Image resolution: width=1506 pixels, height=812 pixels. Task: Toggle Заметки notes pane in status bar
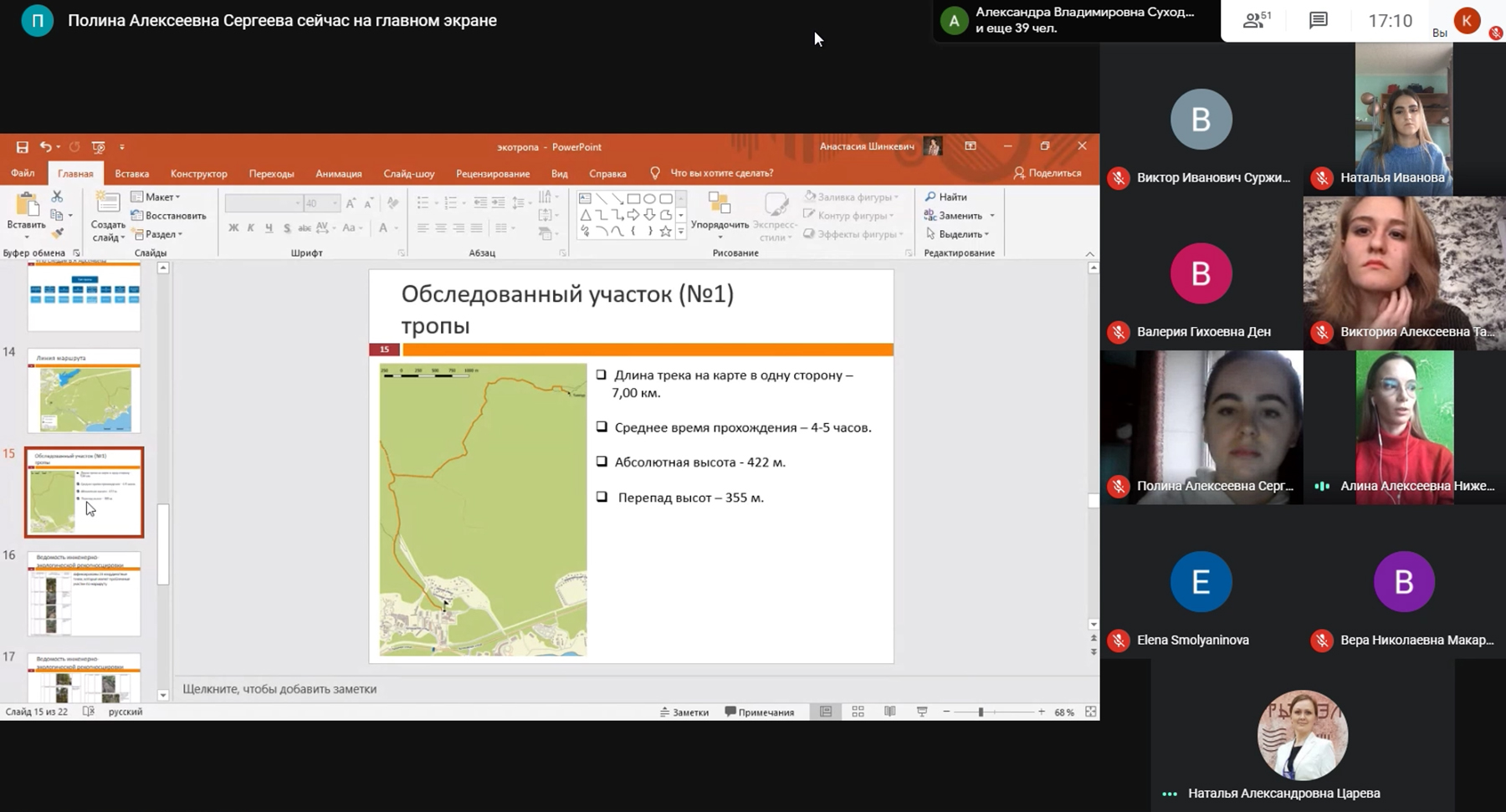pos(684,712)
